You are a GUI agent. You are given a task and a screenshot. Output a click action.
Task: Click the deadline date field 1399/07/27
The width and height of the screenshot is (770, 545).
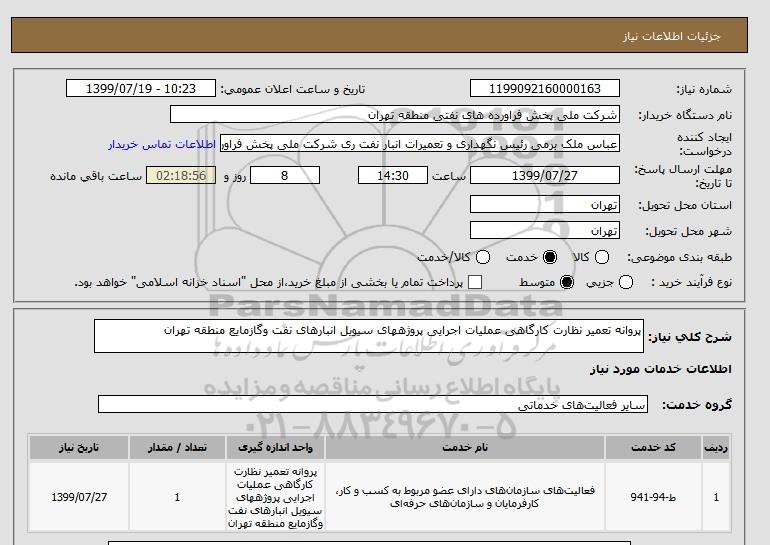(x=545, y=175)
